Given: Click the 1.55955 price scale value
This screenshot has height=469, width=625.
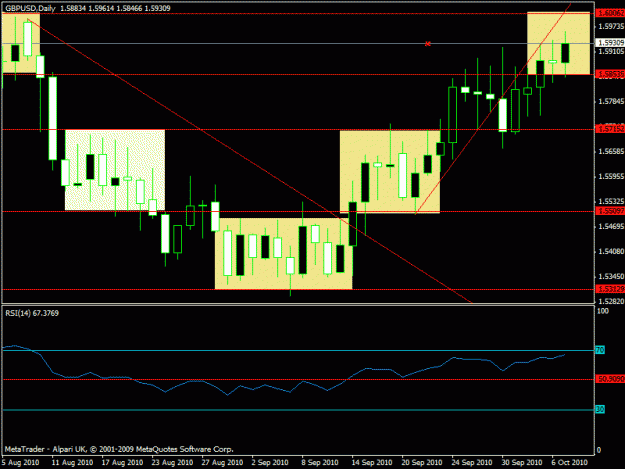Looking at the screenshot, I should (611, 176).
